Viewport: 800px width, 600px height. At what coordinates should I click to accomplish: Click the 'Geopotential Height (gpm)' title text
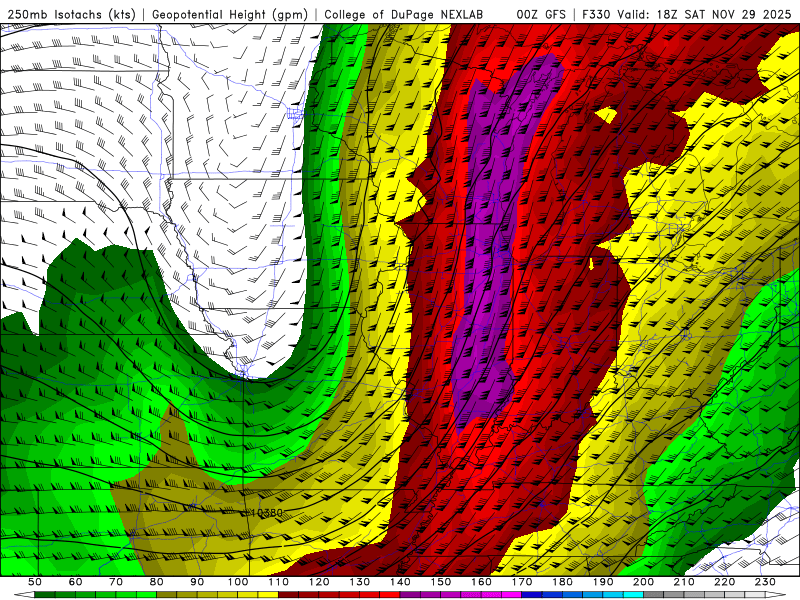click(230, 14)
